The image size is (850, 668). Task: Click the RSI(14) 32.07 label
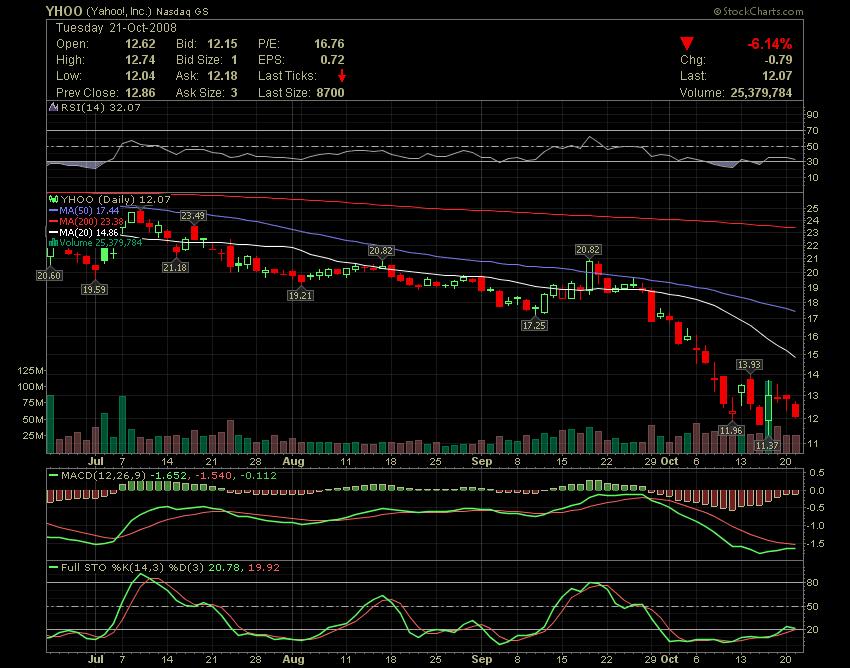(x=100, y=107)
